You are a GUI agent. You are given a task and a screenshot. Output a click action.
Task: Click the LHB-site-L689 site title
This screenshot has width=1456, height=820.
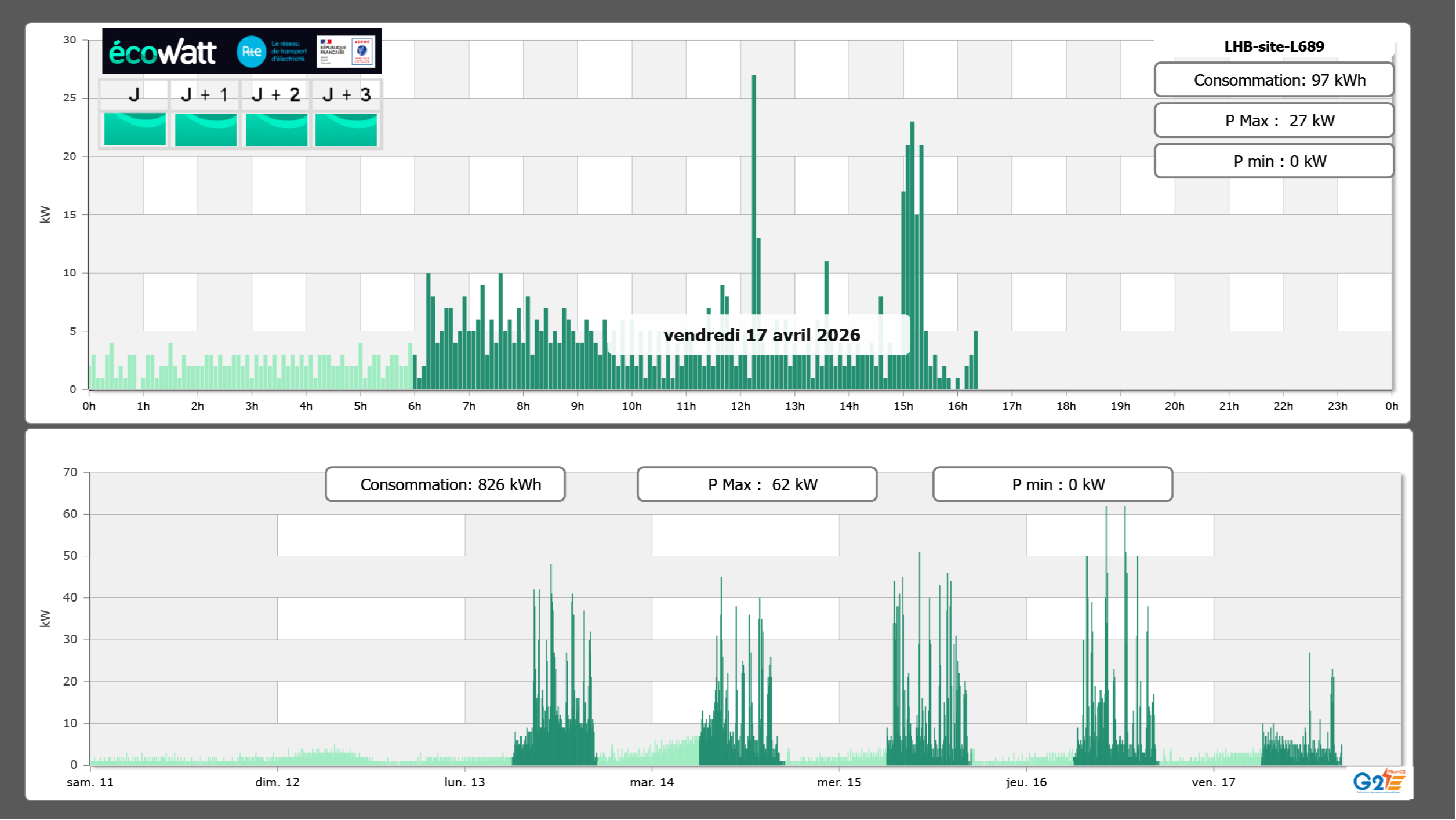[1274, 46]
